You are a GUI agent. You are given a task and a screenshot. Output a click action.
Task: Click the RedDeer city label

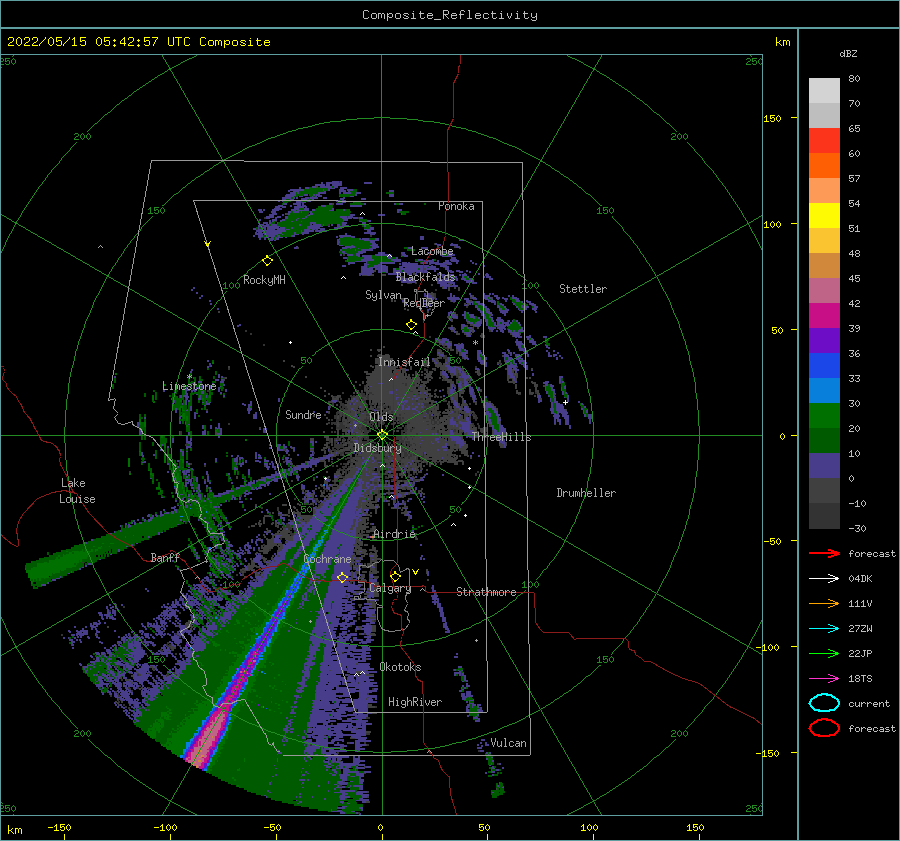pos(424,303)
